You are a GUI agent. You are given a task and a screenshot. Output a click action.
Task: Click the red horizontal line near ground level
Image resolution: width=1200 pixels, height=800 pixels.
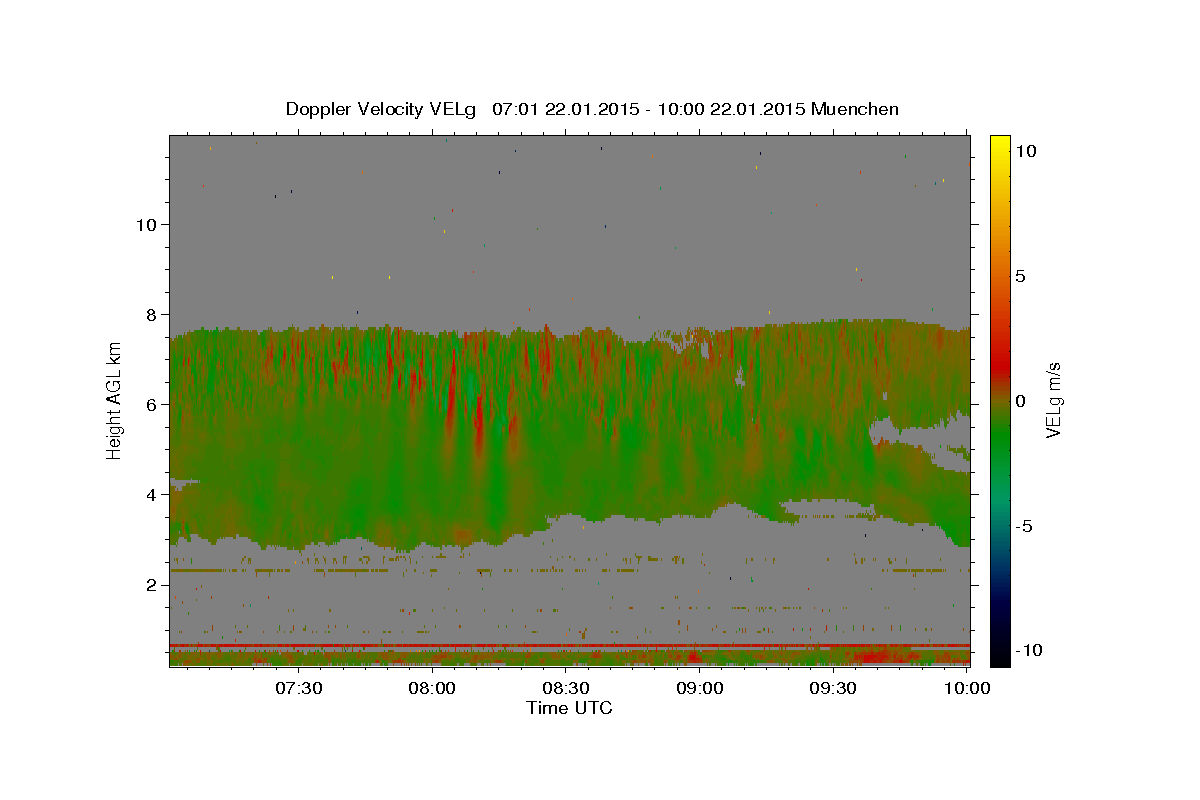click(569, 646)
